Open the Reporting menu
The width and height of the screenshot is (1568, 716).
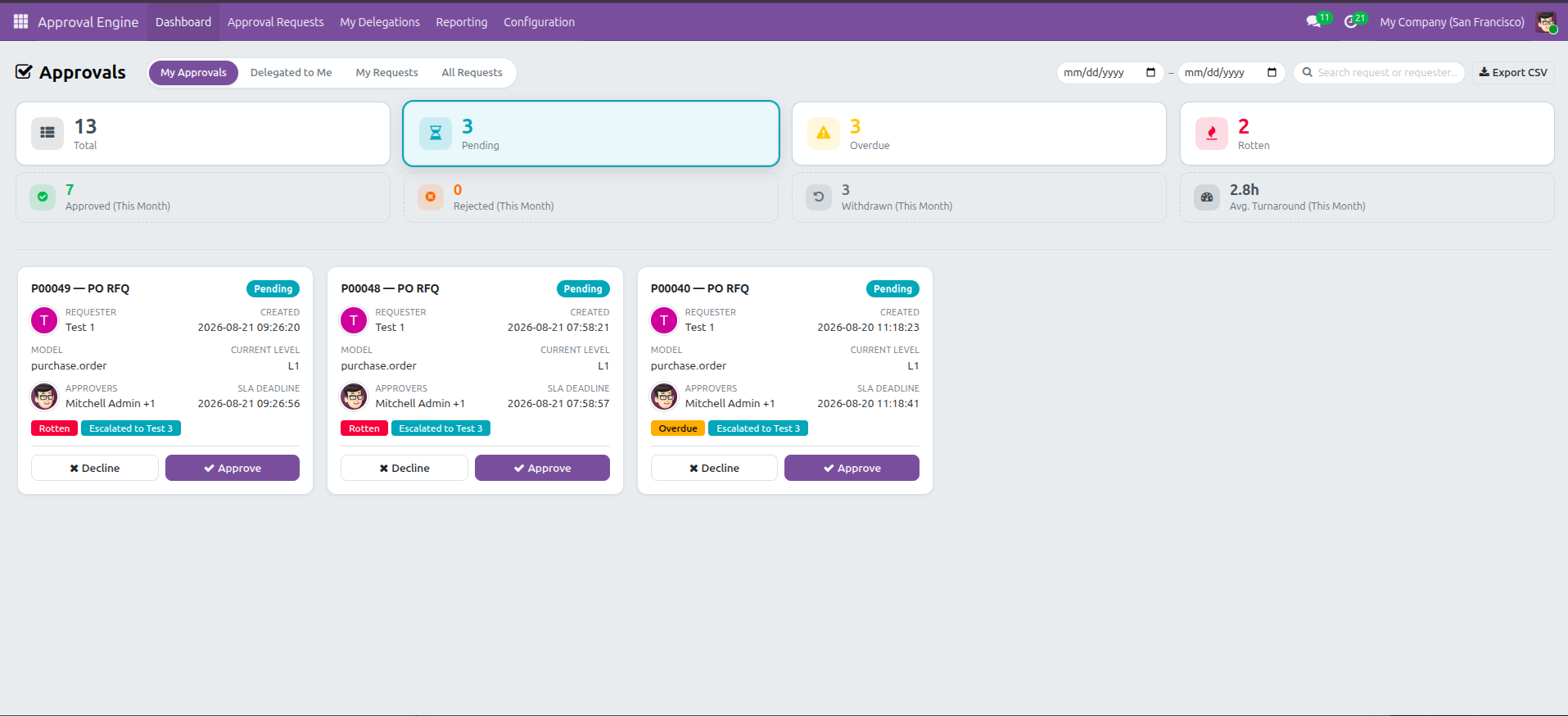pyautogui.click(x=462, y=22)
